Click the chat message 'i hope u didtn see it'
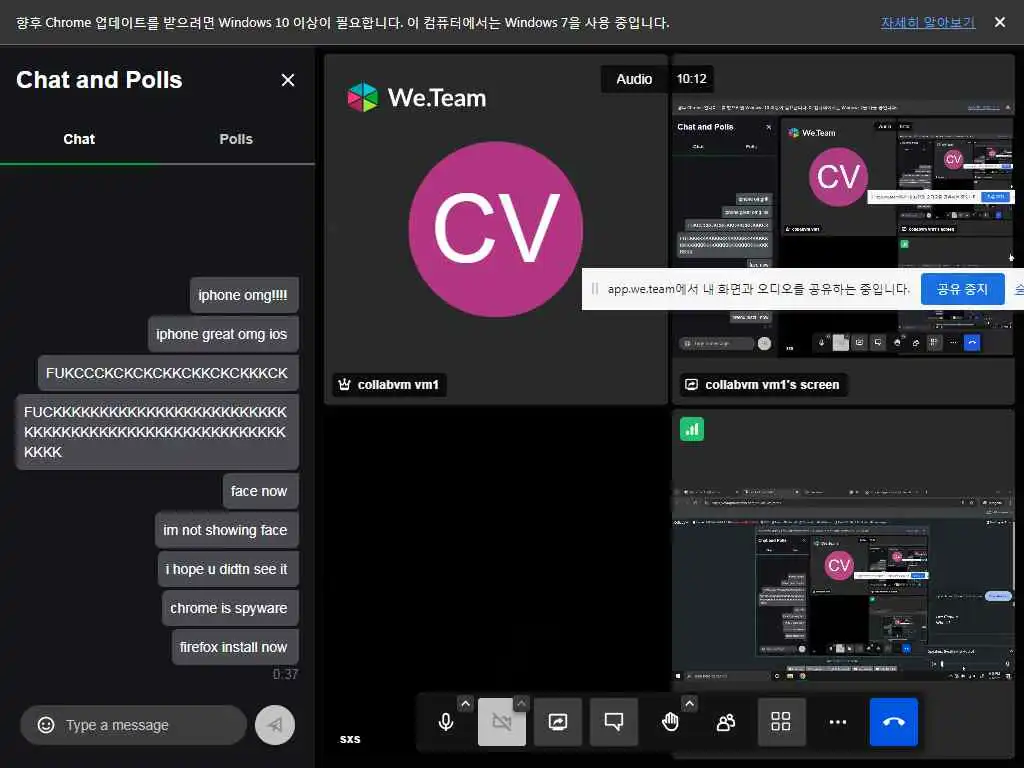 pyautogui.click(x=227, y=569)
